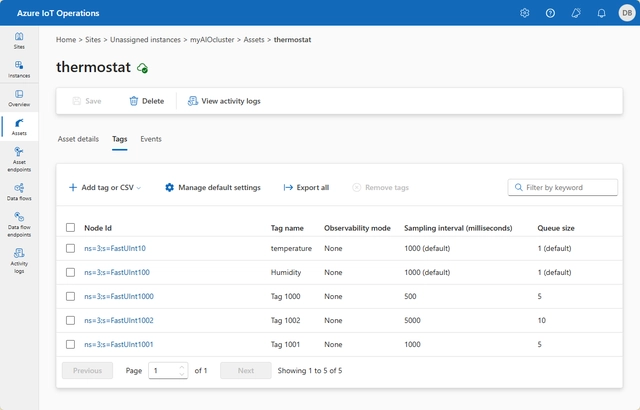Switch to the Events tab

coord(151,139)
